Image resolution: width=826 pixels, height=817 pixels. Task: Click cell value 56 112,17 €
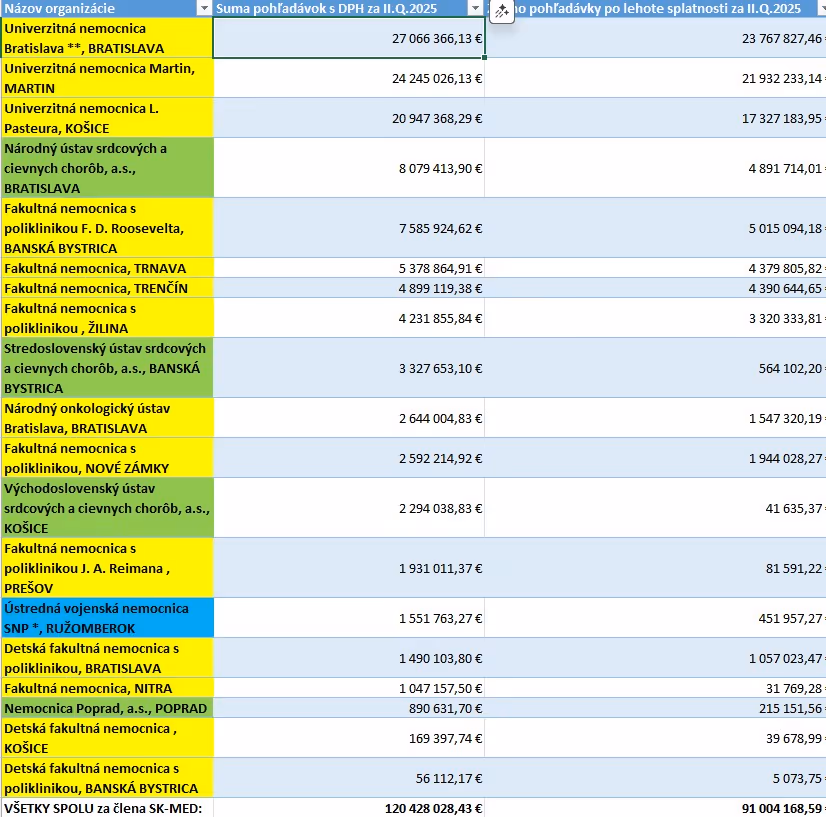pos(449,779)
